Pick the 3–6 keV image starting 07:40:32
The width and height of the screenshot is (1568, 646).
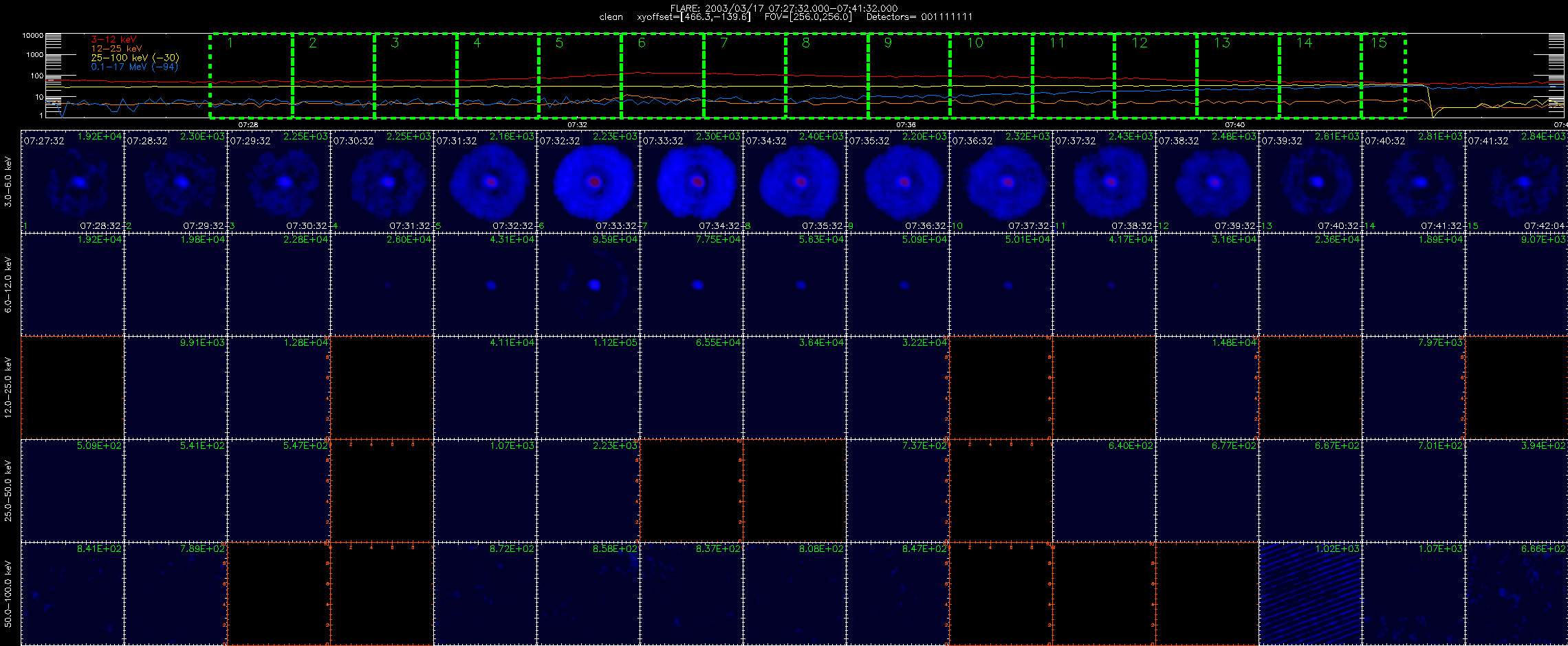[x=1414, y=181]
